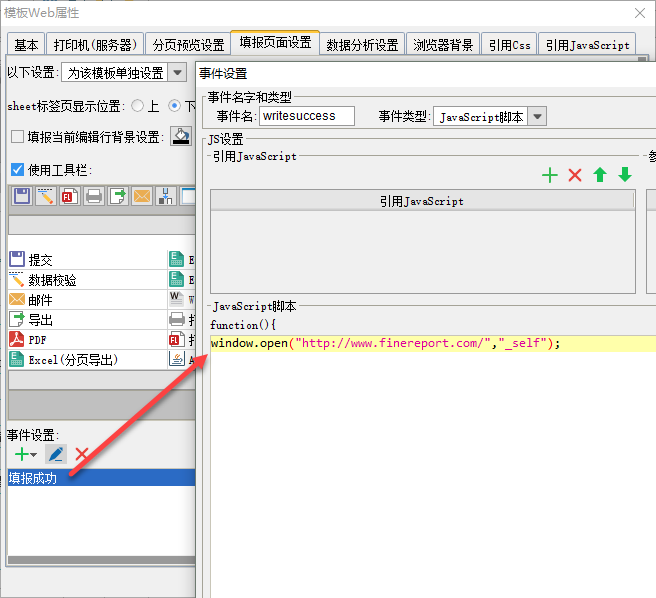Open the 事件类型 JavaScript脚本 dropdown
656x598 pixels.
click(x=537, y=116)
